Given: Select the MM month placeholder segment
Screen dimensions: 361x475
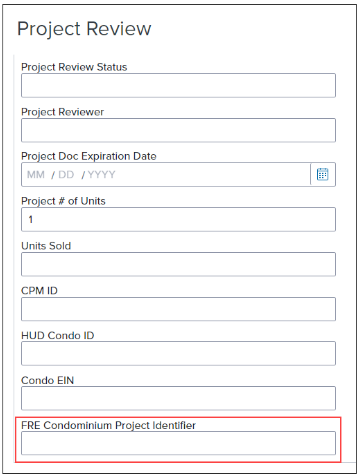Looking at the screenshot, I should click(36, 175).
